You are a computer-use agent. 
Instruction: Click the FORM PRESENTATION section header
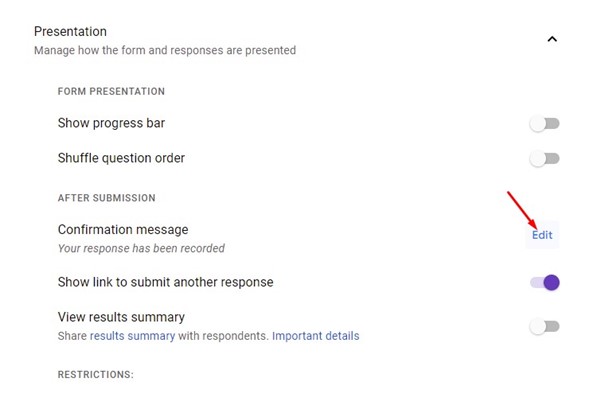click(111, 91)
